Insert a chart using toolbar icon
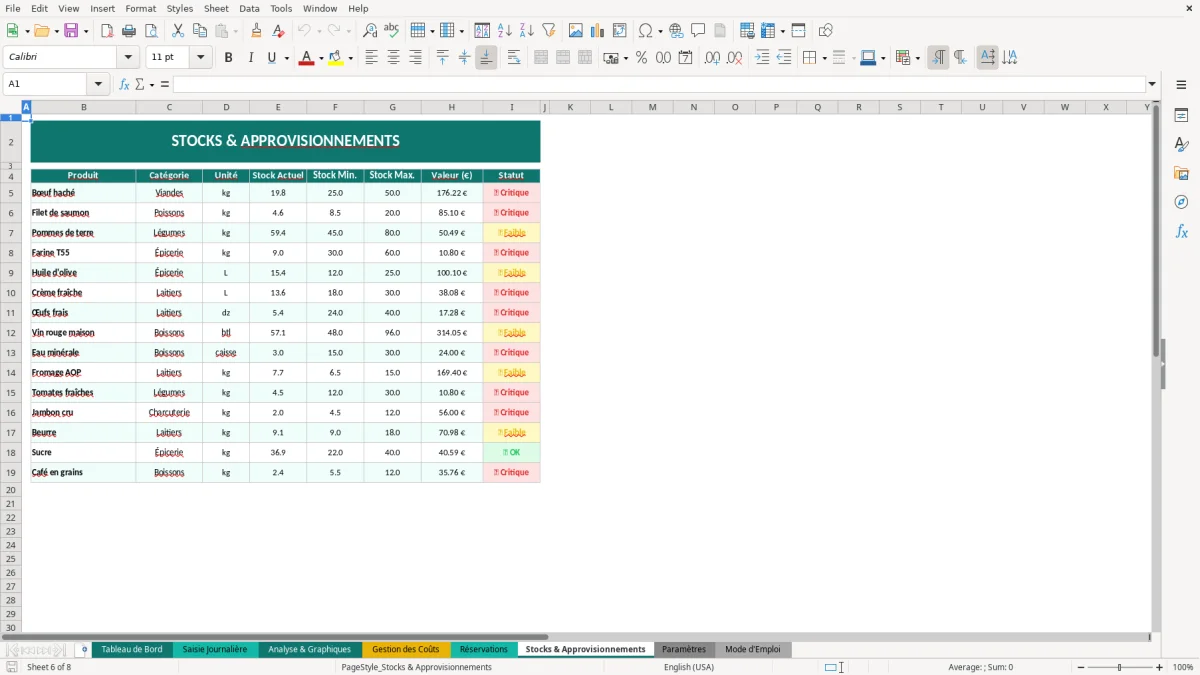 (598, 31)
